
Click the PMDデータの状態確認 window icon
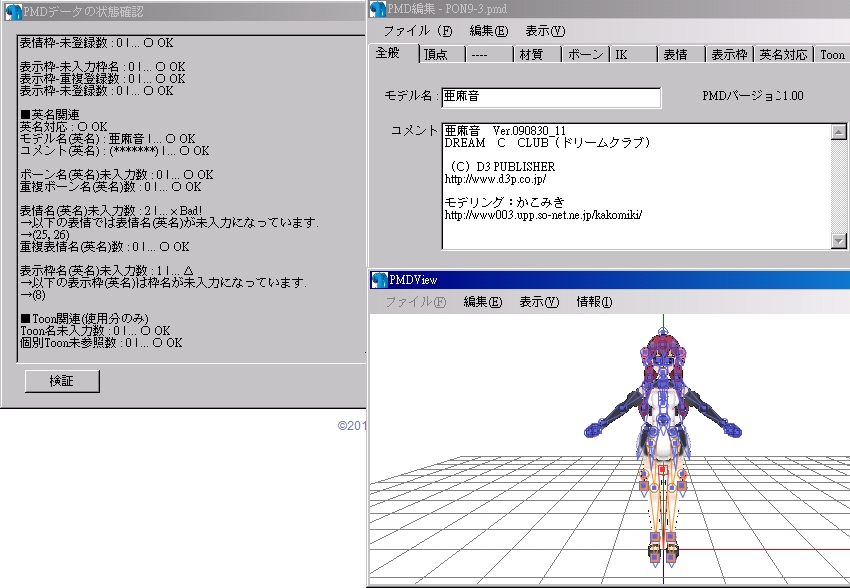pyautogui.click(x=13, y=12)
